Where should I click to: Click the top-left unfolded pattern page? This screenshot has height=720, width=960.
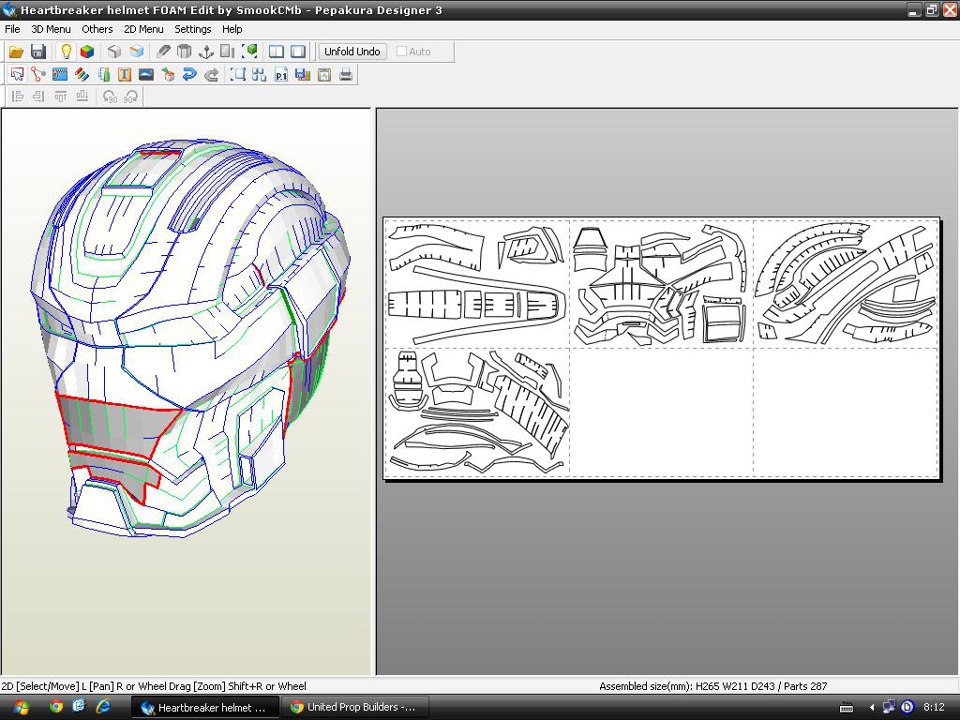[478, 284]
